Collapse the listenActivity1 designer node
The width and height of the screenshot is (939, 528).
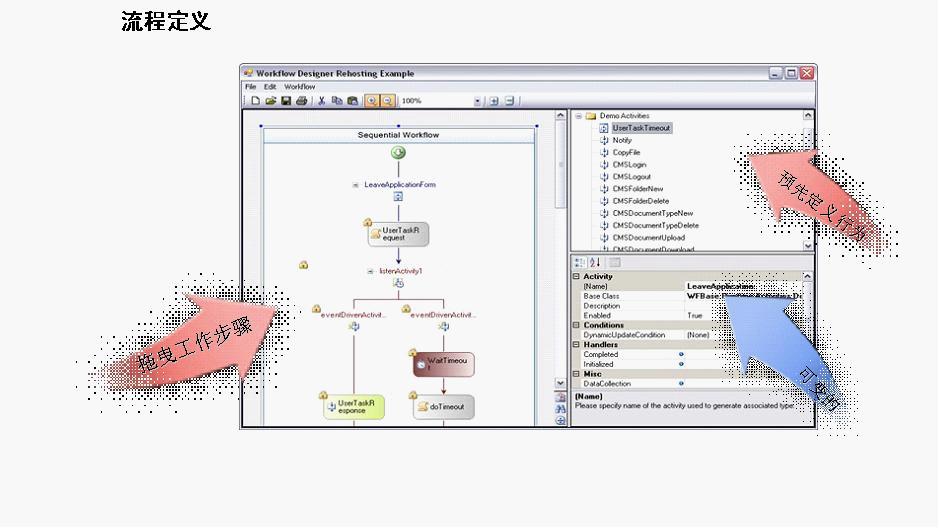coord(370,271)
